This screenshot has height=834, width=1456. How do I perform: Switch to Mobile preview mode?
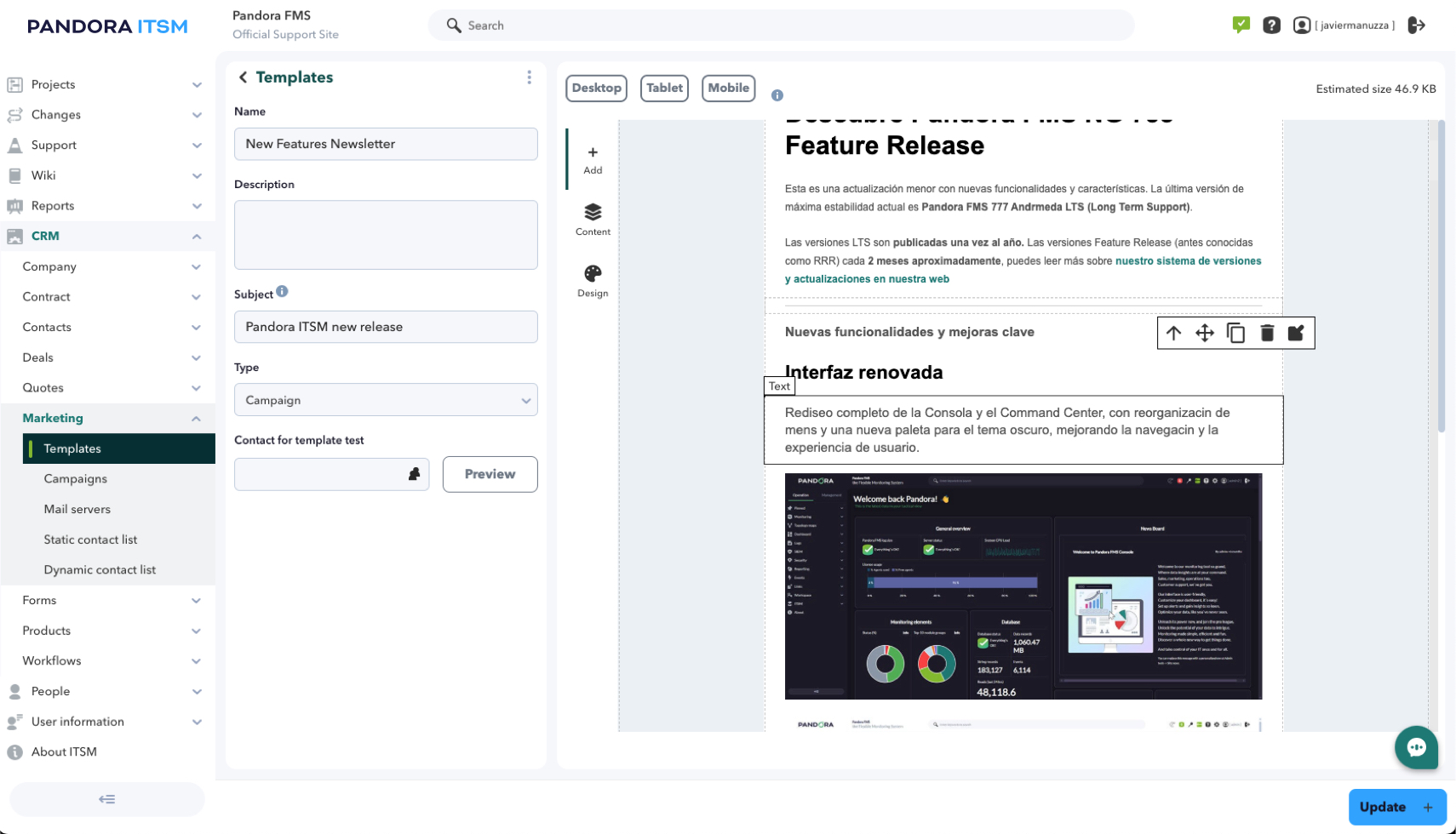[728, 88]
